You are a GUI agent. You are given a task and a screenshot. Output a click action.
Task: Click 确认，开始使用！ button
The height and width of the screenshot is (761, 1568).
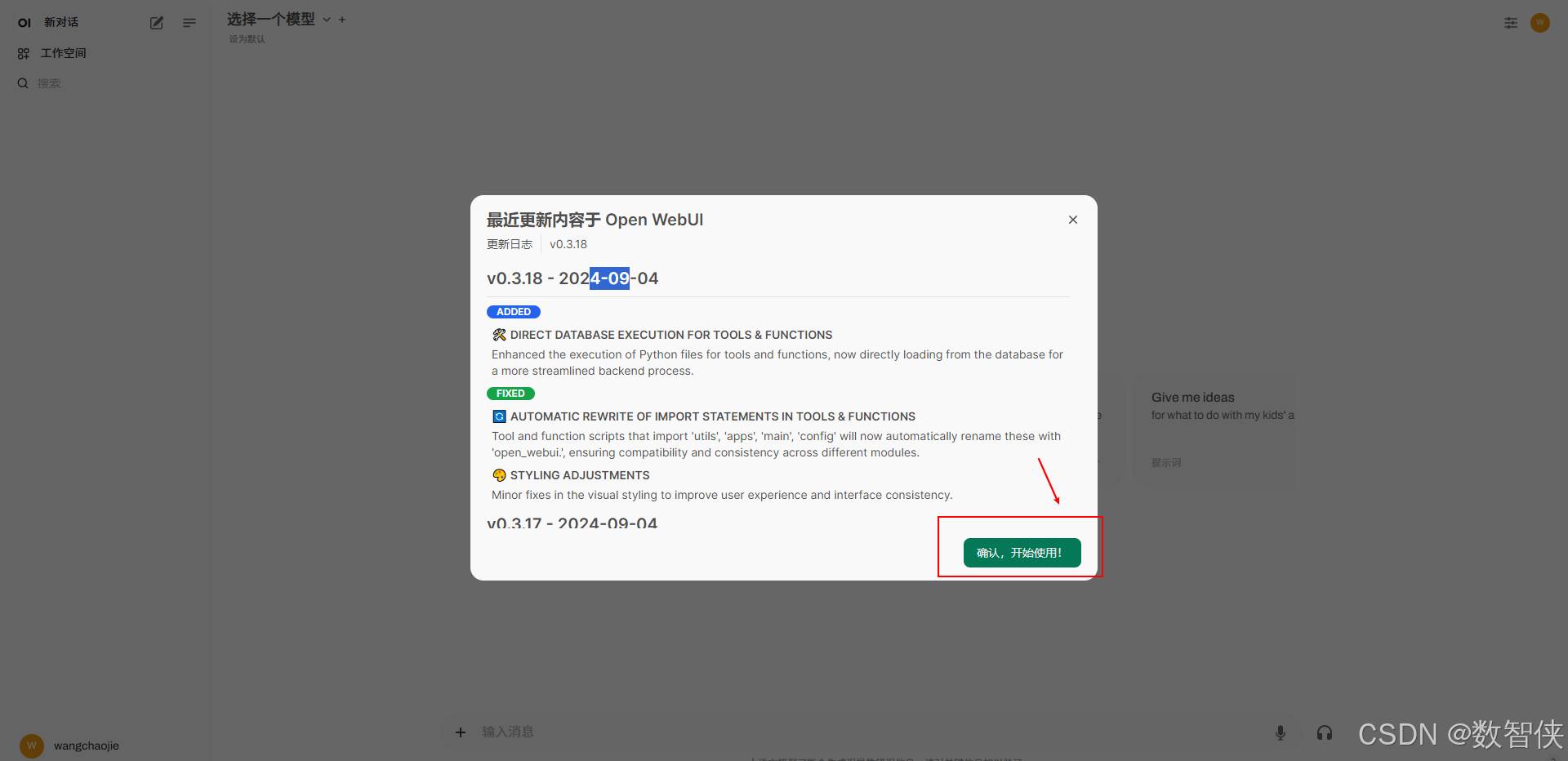pyautogui.click(x=1022, y=553)
